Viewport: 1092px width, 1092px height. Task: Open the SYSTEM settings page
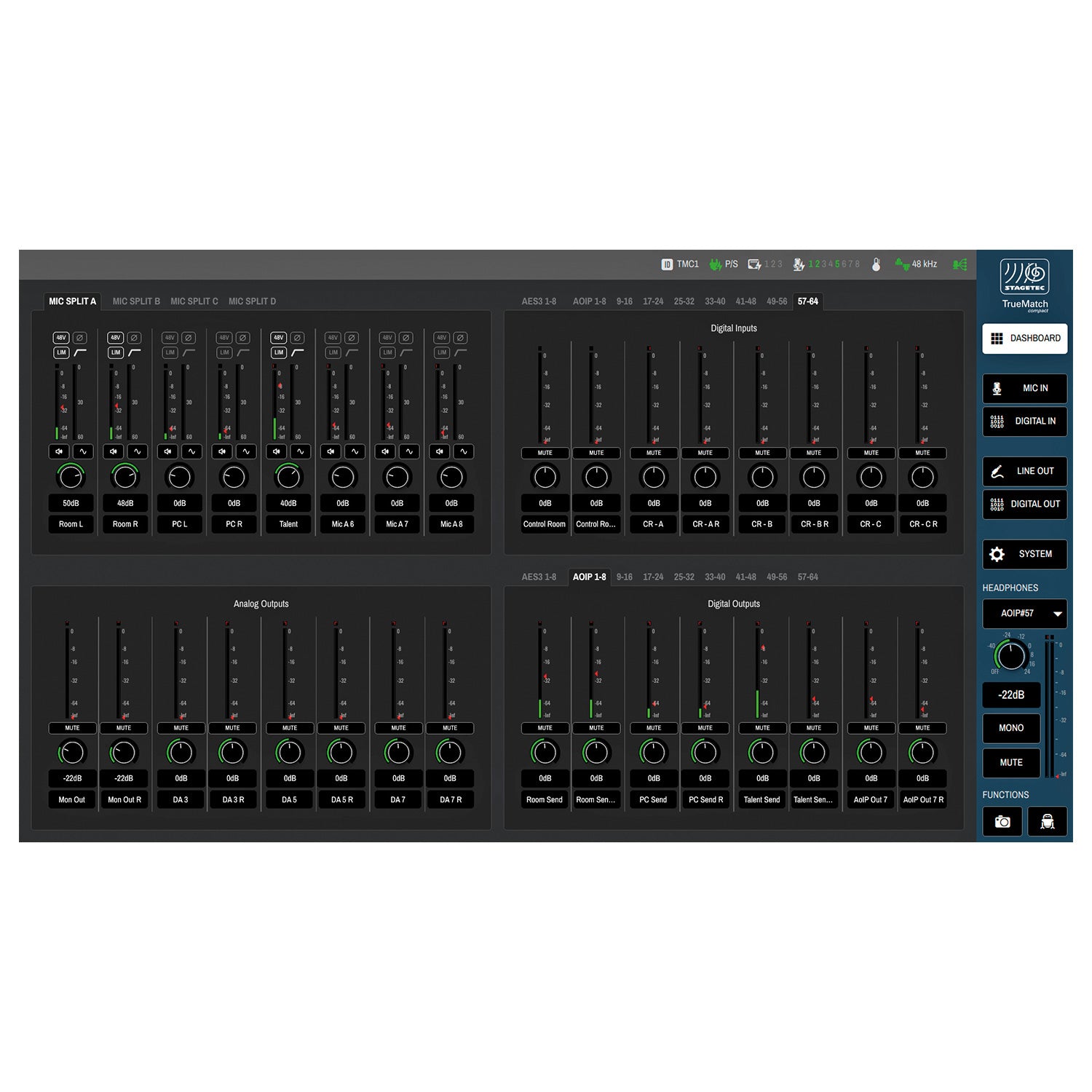1025,554
